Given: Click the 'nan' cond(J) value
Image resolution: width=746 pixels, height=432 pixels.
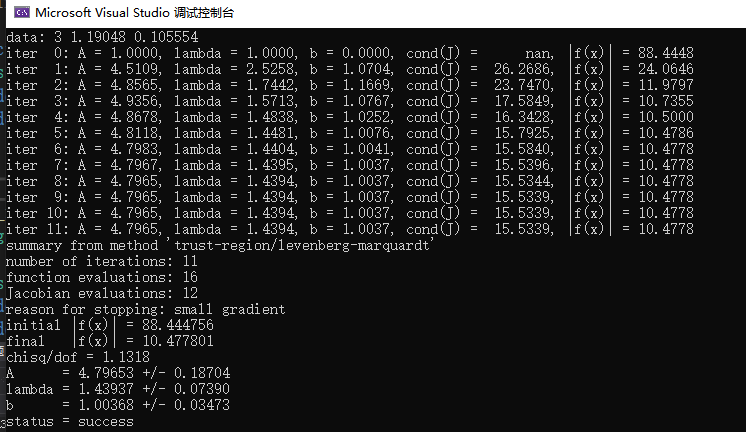Looking at the screenshot, I should coord(540,53).
